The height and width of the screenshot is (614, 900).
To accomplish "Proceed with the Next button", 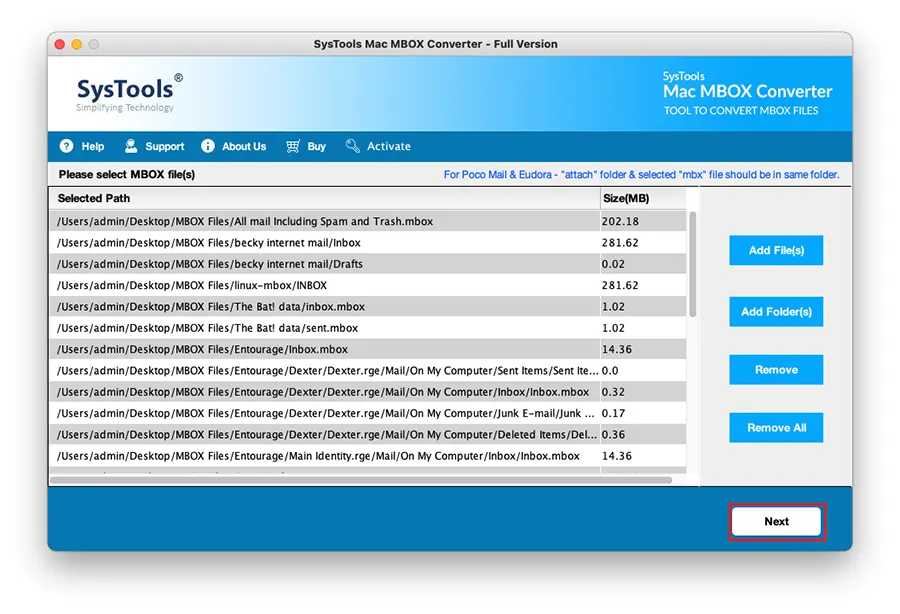I will [777, 522].
